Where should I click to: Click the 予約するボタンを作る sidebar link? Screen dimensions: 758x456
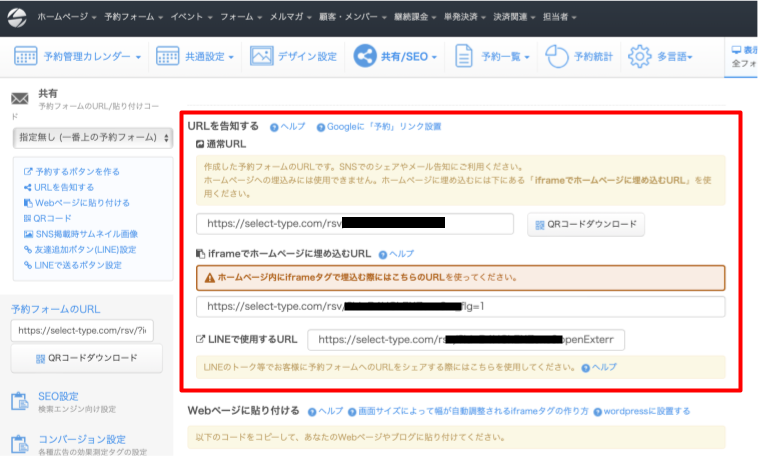pos(77,171)
